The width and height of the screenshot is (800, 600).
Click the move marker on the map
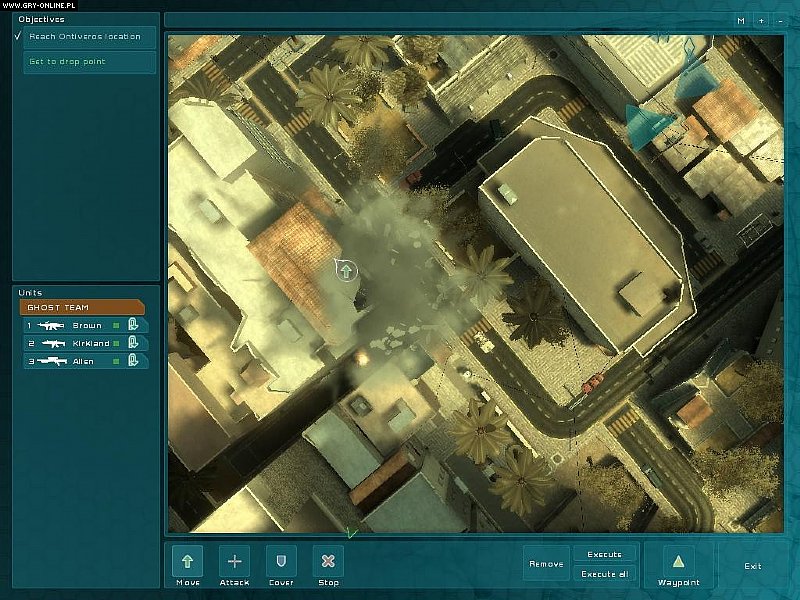point(345,270)
